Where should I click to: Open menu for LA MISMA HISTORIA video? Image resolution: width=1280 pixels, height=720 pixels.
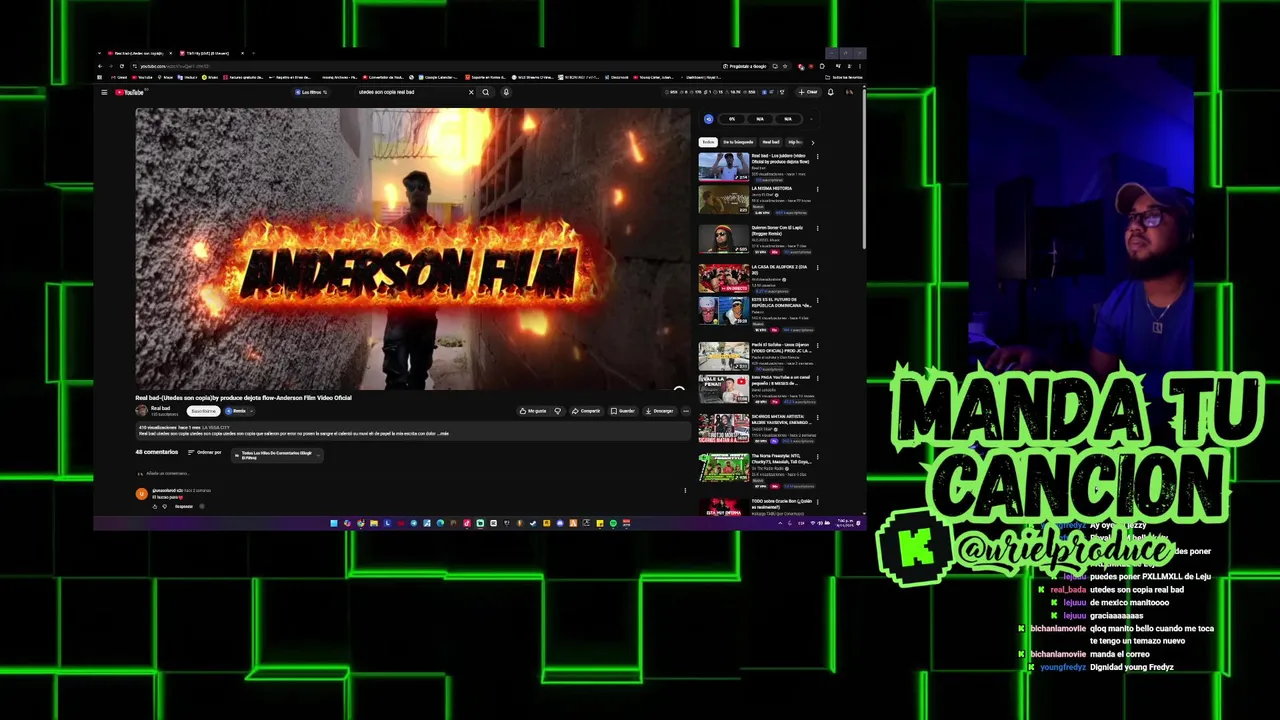coord(817,189)
